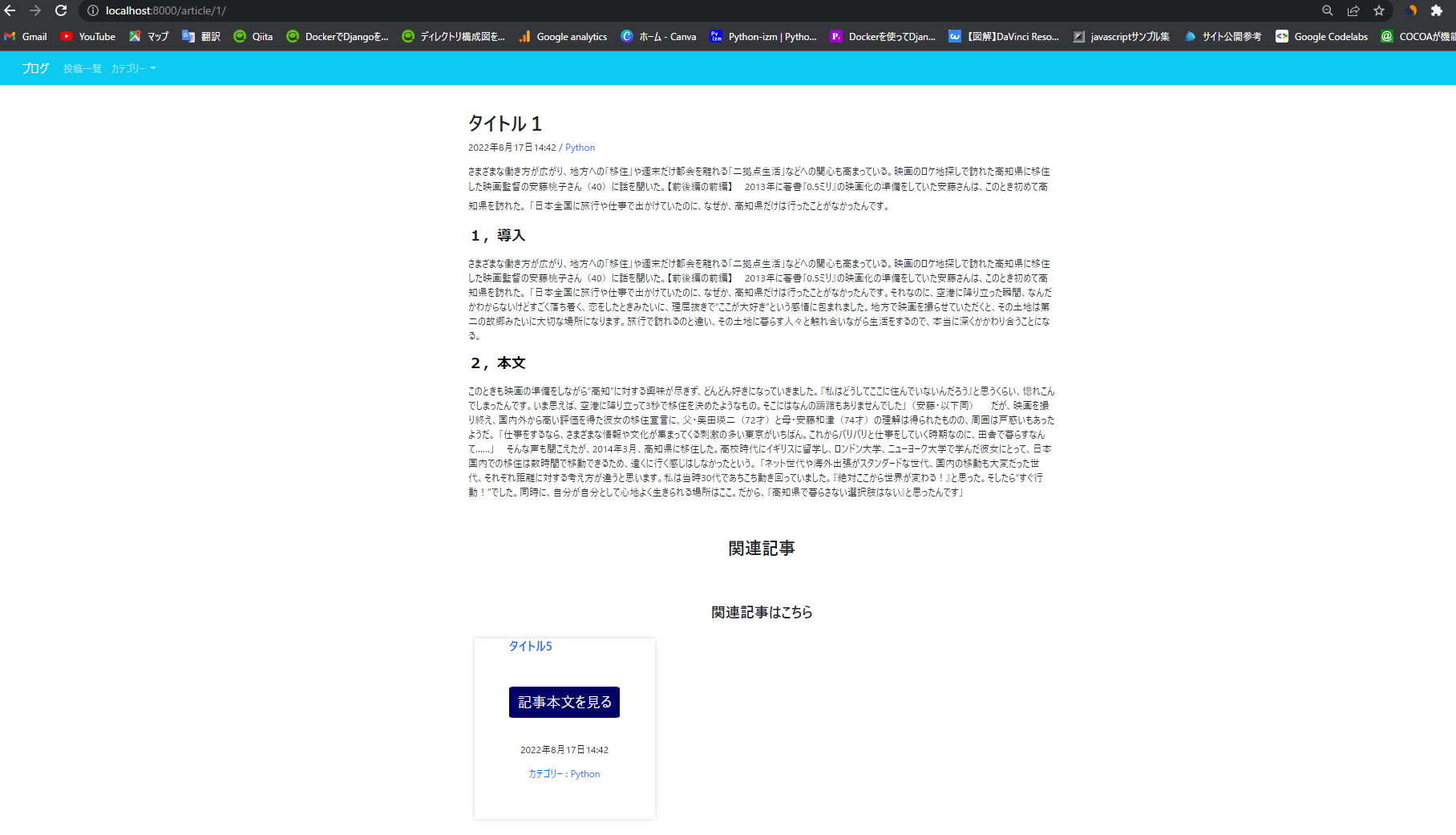The image size is (1456, 835).
Task: Click the 関連記事 heading
Action: coord(762,549)
